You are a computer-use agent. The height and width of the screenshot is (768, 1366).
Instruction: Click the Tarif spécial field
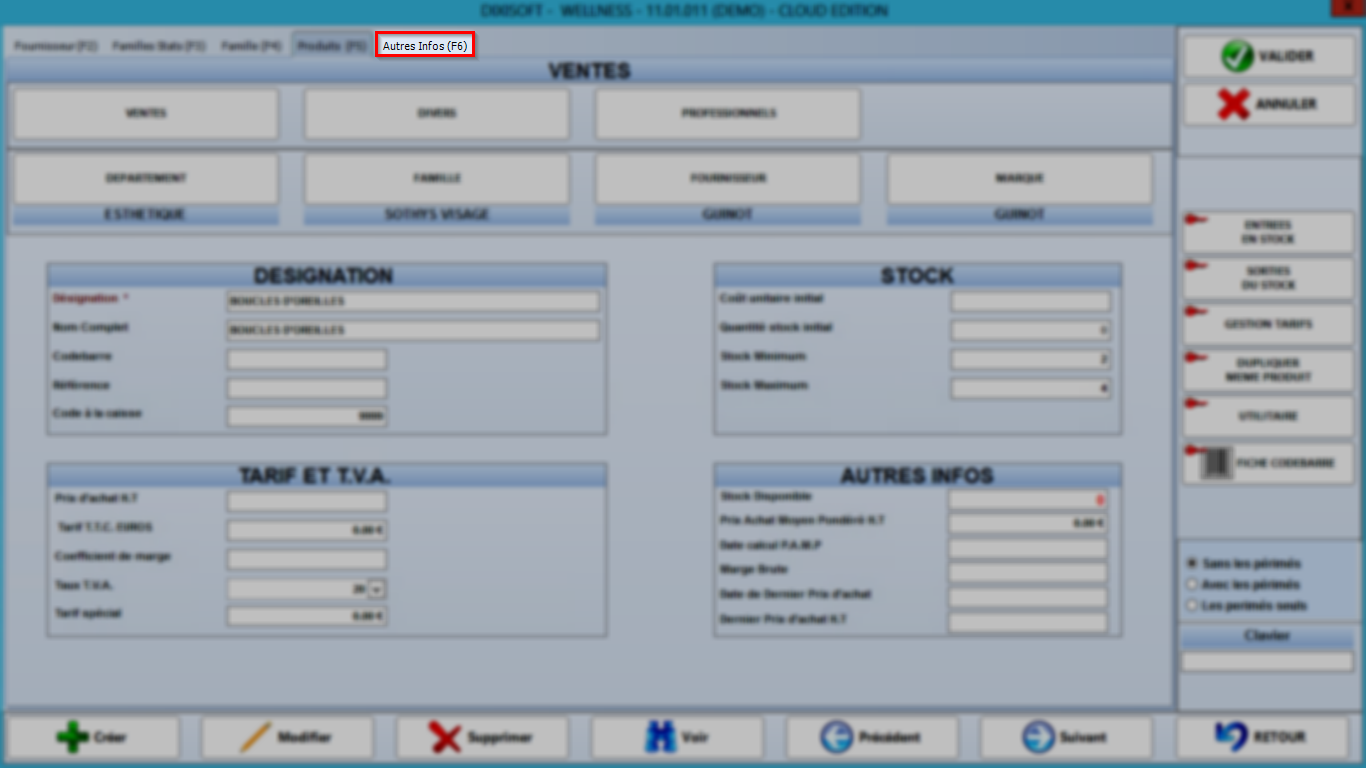307,616
